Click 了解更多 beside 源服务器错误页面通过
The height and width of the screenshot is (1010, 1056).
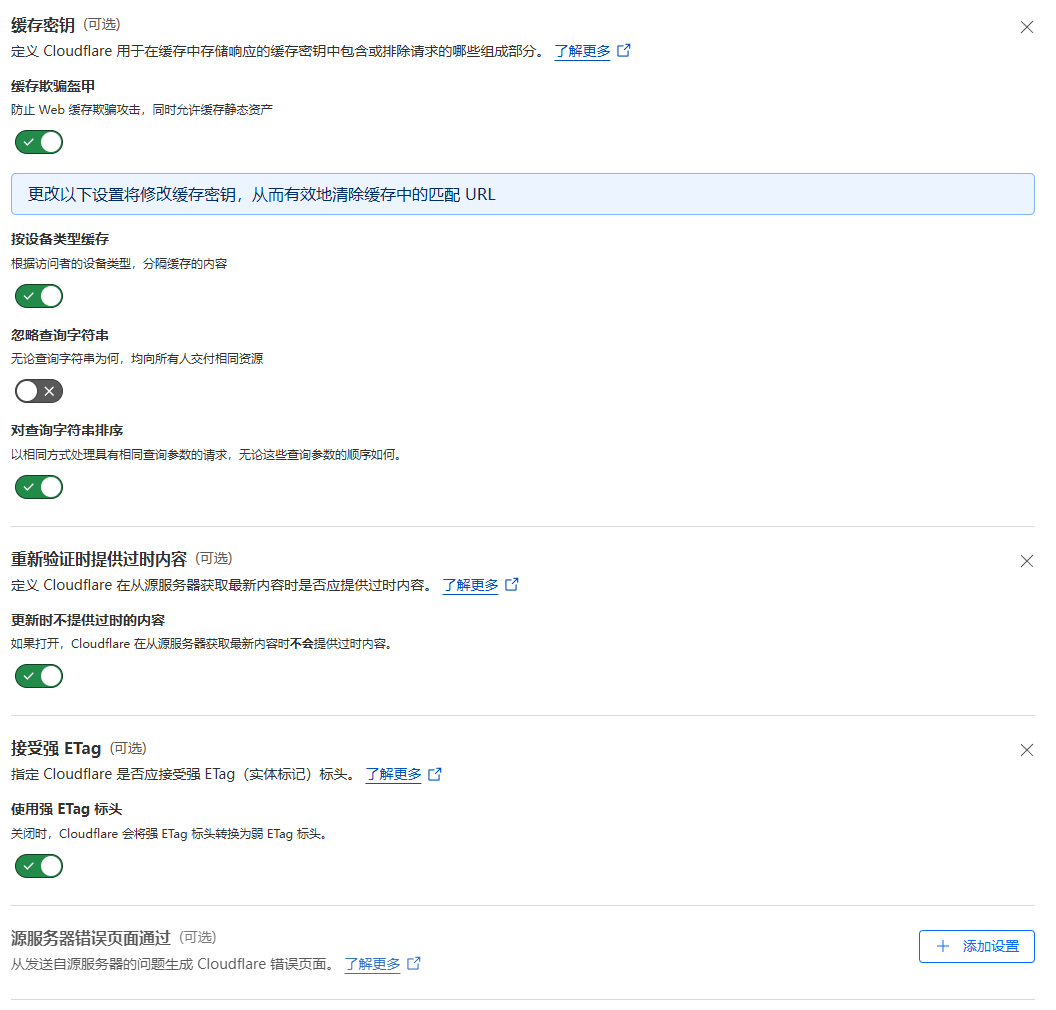[x=373, y=963]
